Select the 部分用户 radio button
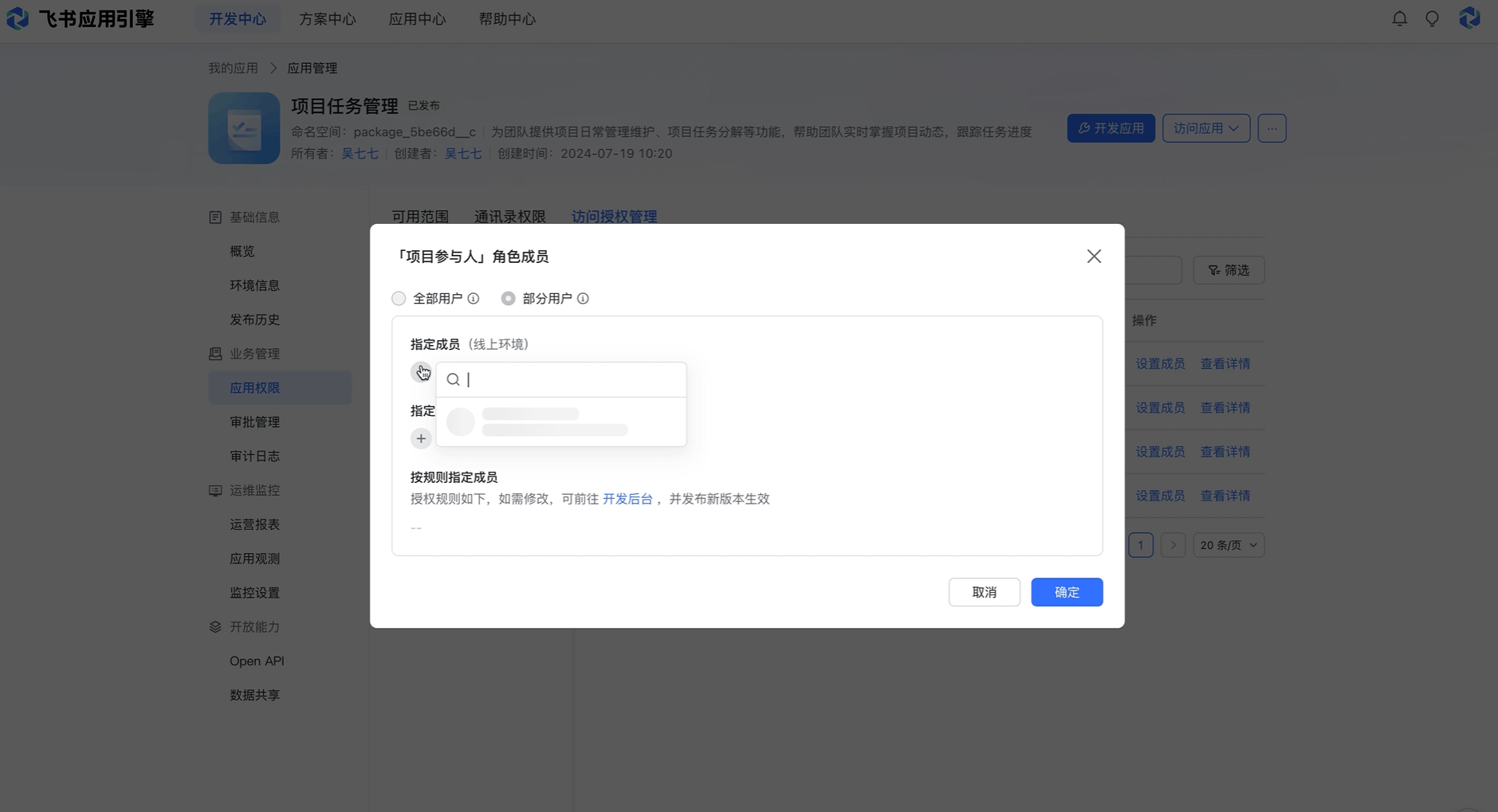1498x812 pixels. coord(508,298)
